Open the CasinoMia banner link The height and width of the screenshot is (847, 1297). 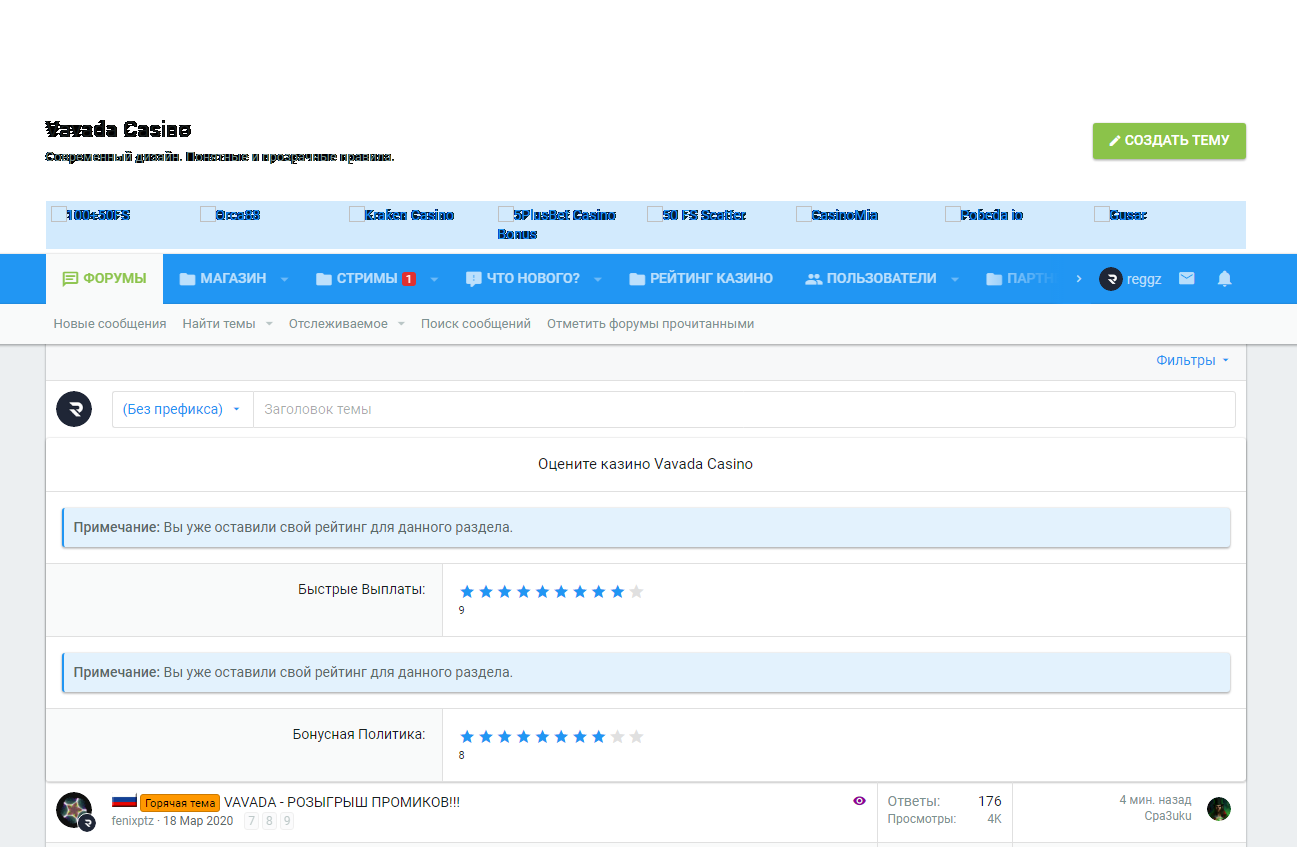click(838, 215)
